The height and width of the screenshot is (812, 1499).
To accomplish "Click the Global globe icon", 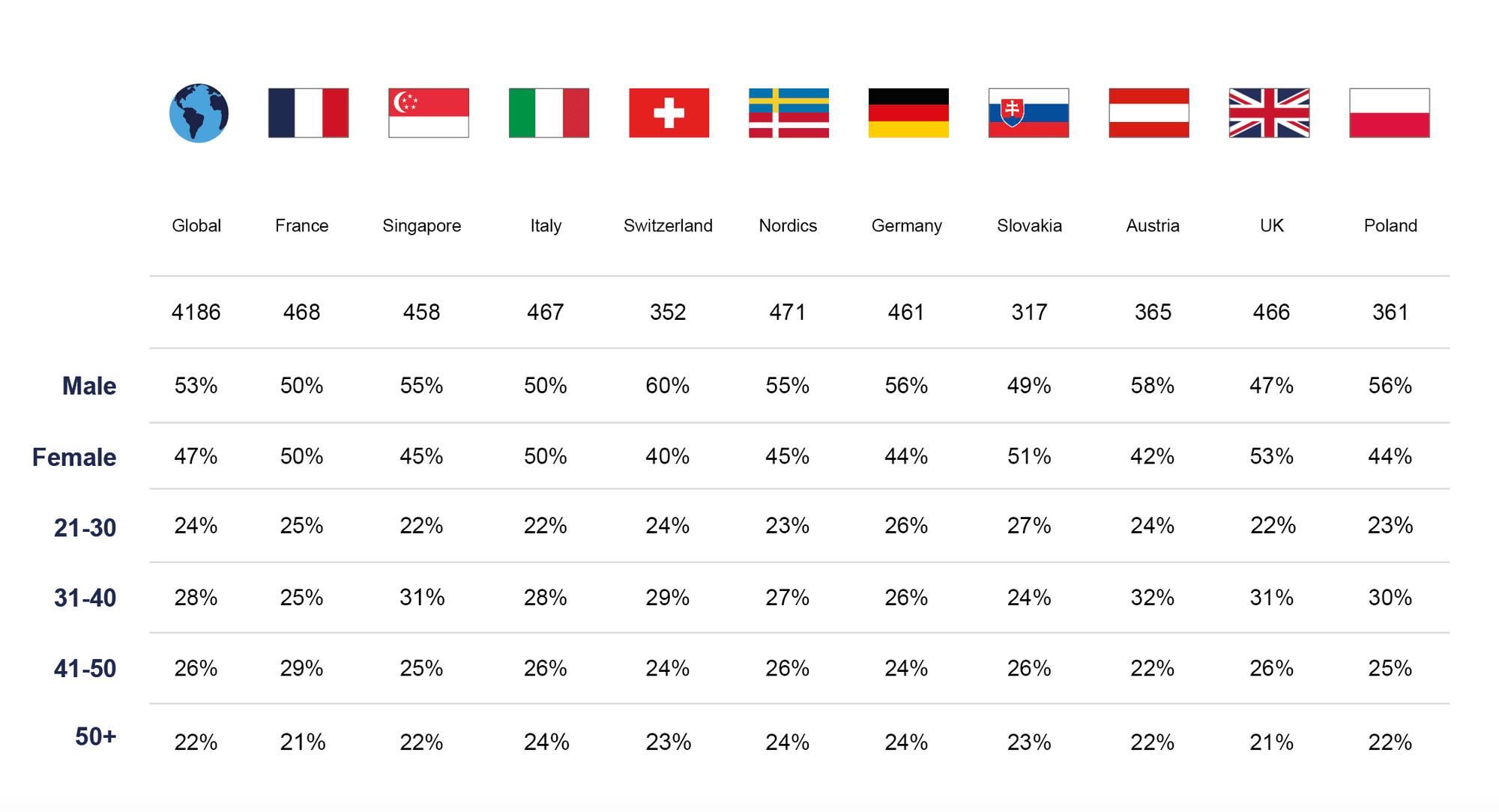I will (199, 113).
